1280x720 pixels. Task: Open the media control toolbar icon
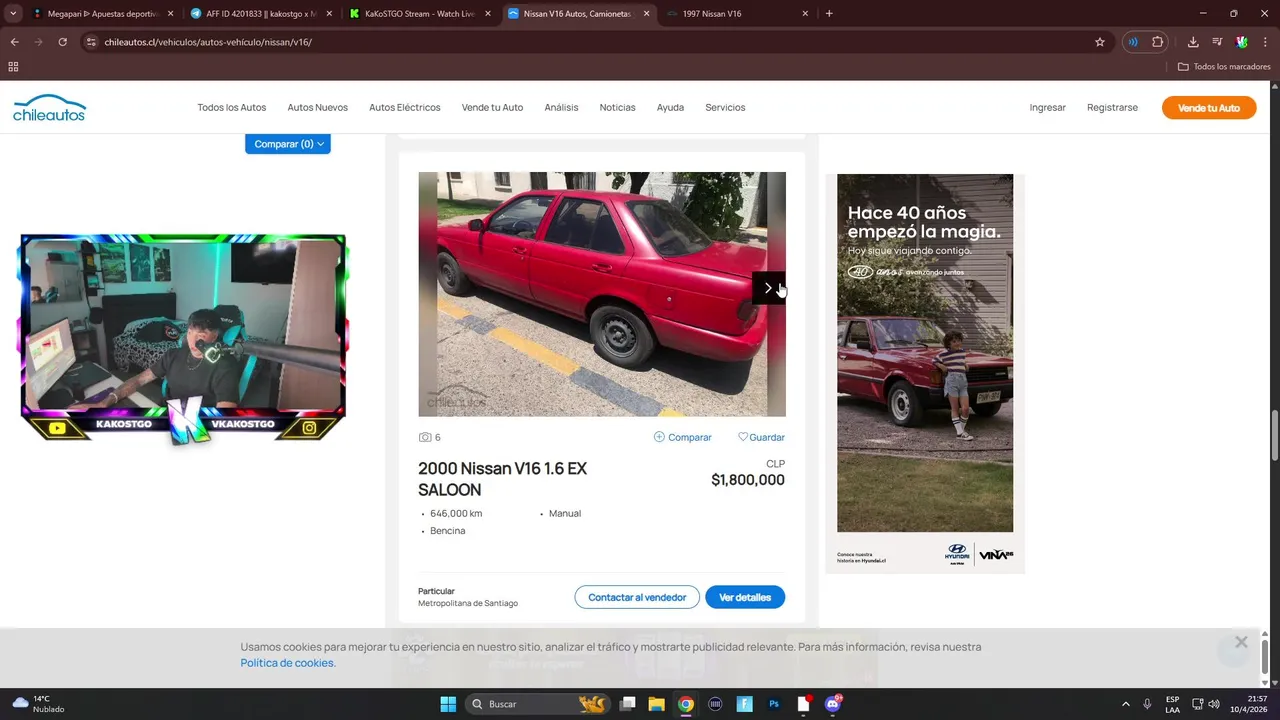click(1217, 42)
